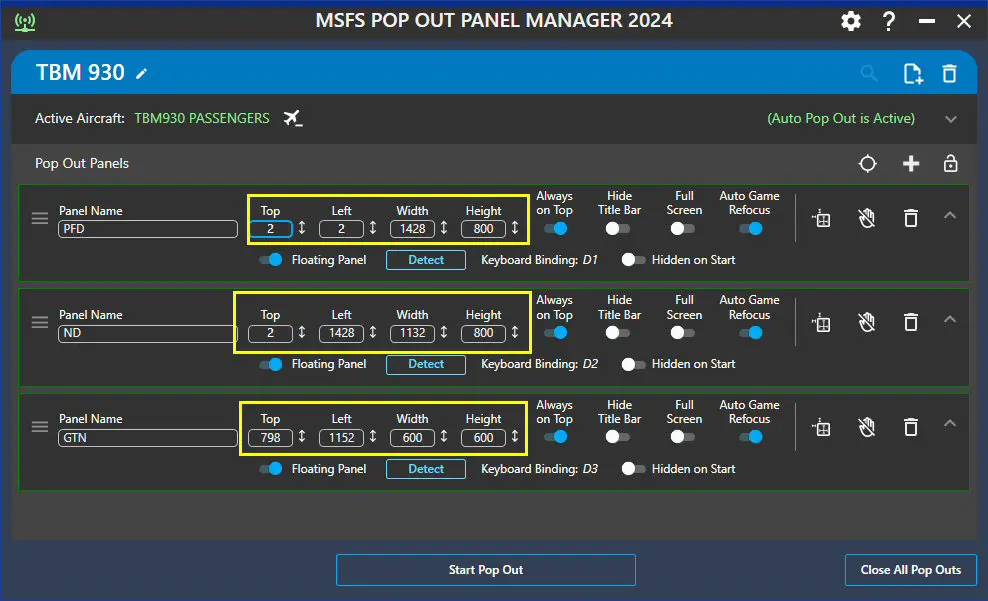Click the crosshair icon beside Pop Out Panels

[868, 164]
